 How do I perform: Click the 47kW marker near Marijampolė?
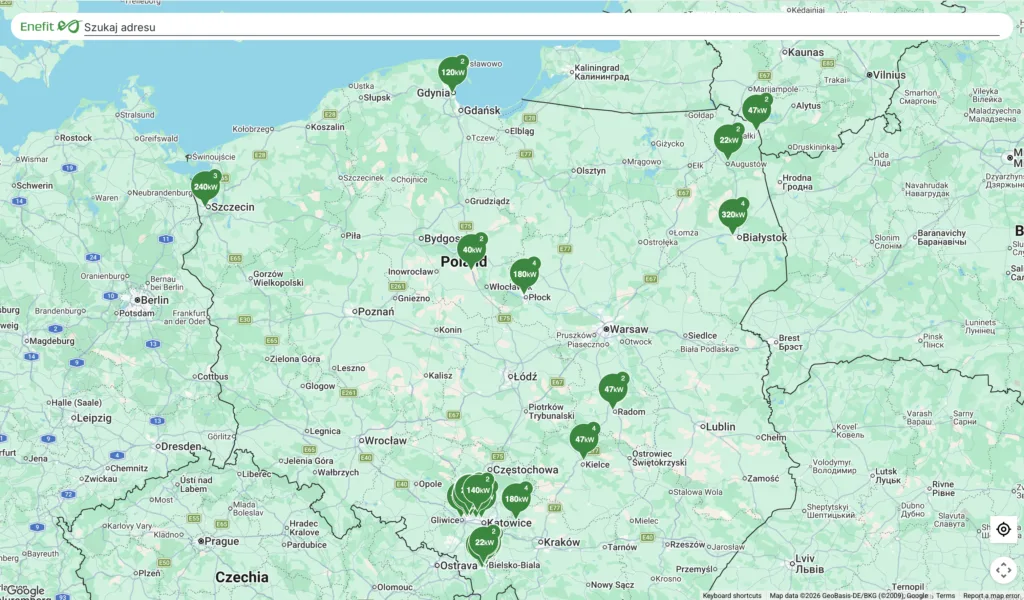coord(757,110)
